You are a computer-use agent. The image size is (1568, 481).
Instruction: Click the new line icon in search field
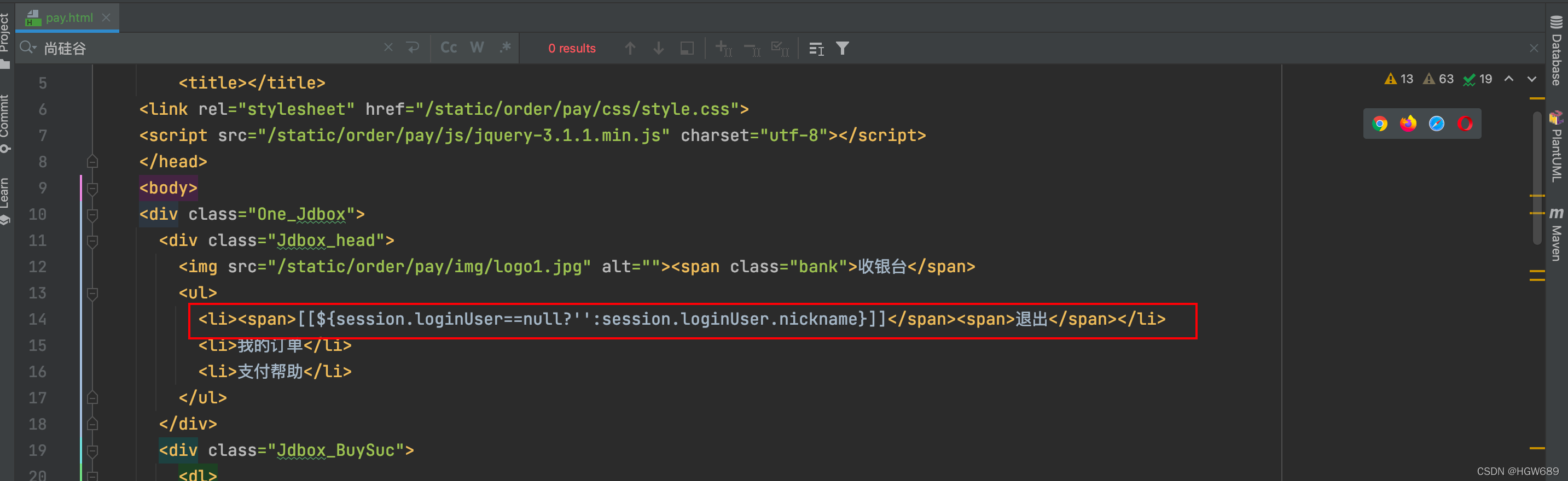pyautogui.click(x=413, y=48)
